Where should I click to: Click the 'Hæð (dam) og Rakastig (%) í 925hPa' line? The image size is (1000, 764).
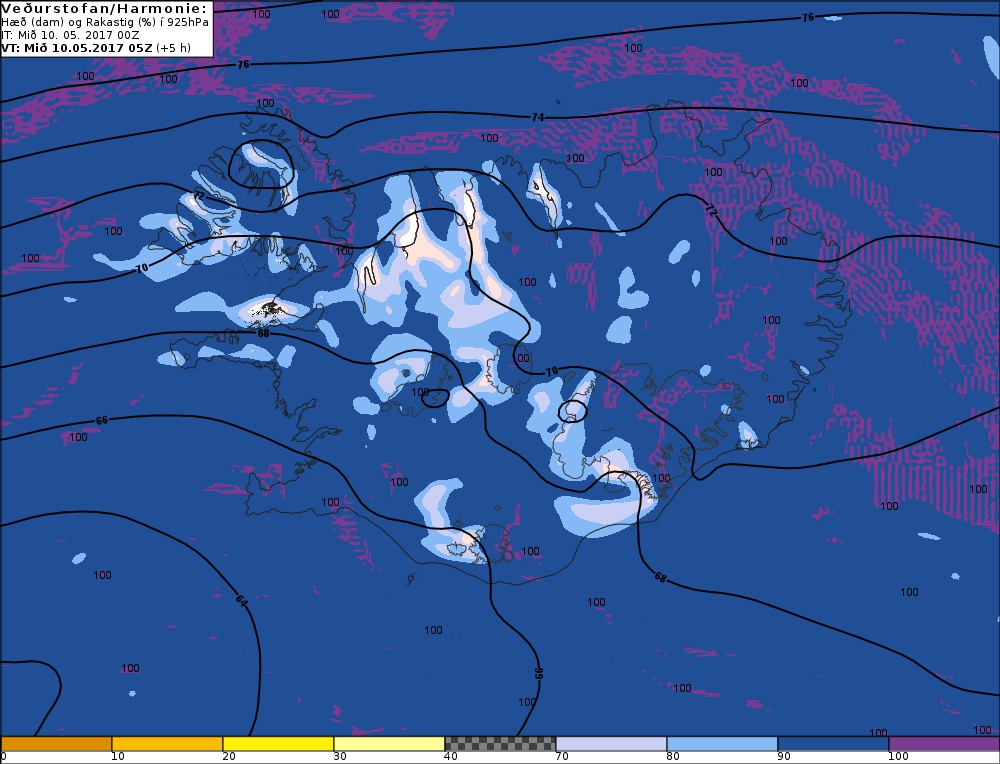(x=105, y=22)
